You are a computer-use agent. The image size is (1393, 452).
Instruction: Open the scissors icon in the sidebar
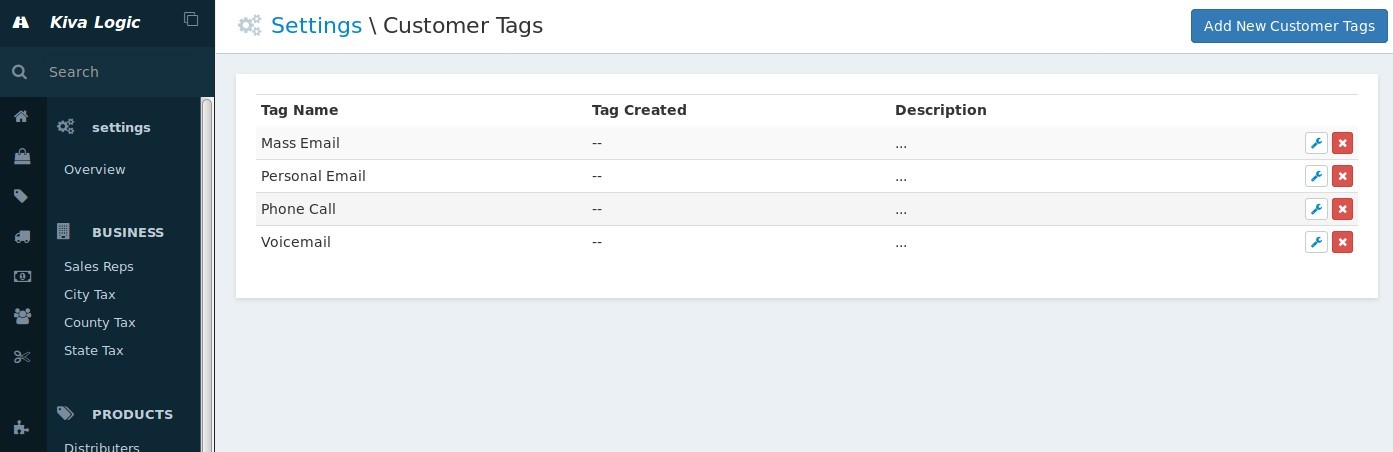[20, 356]
